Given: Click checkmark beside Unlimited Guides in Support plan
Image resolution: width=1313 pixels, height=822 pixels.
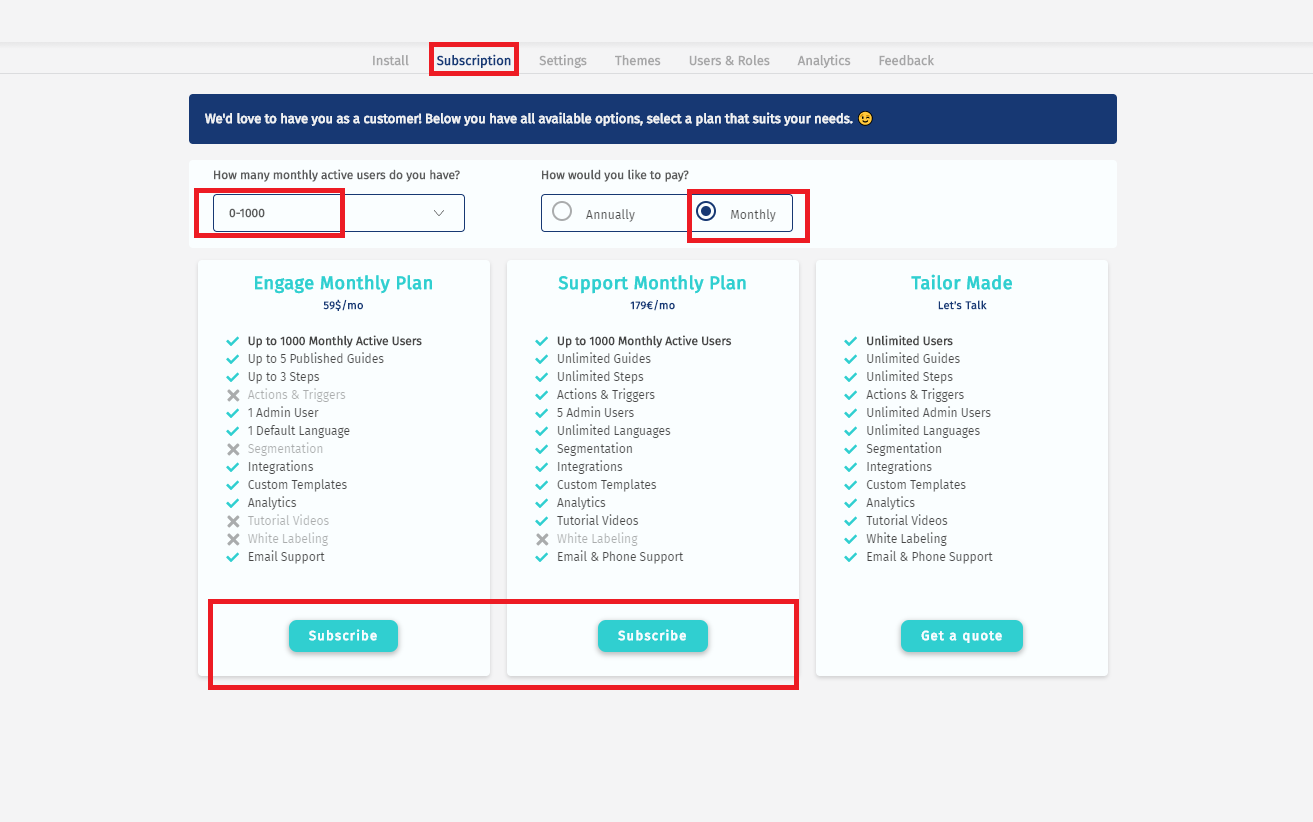Looking at the screenshot, I should pyautogui.click(x=542, y=359).
